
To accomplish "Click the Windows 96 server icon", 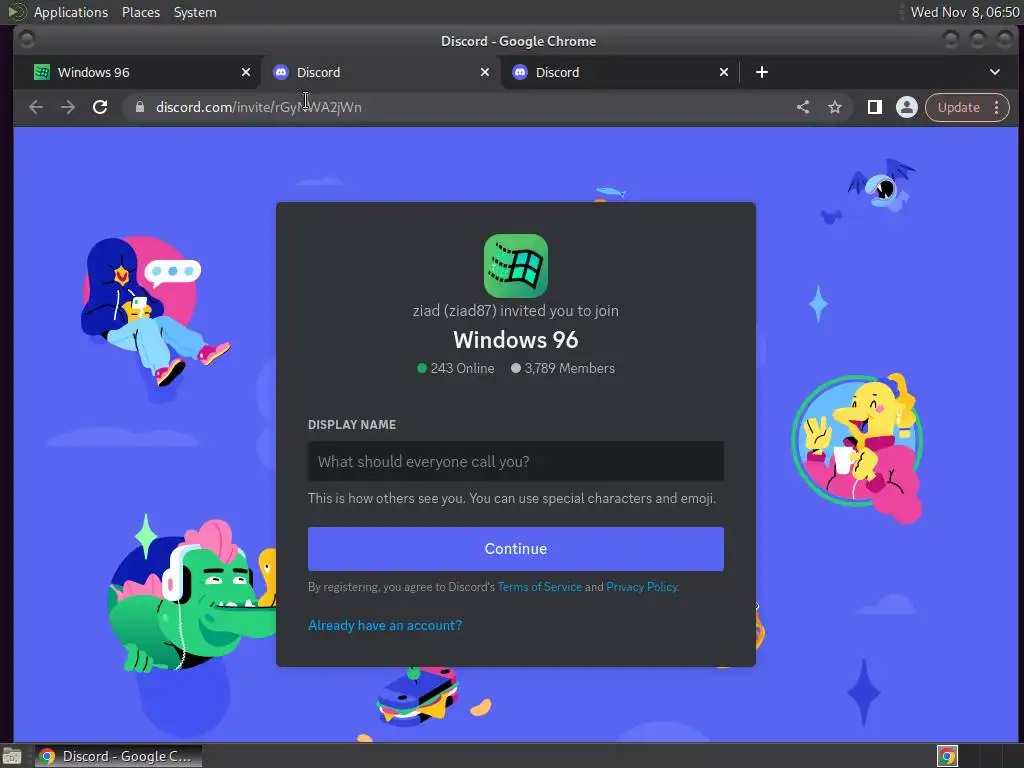I will tap(516, 266).
